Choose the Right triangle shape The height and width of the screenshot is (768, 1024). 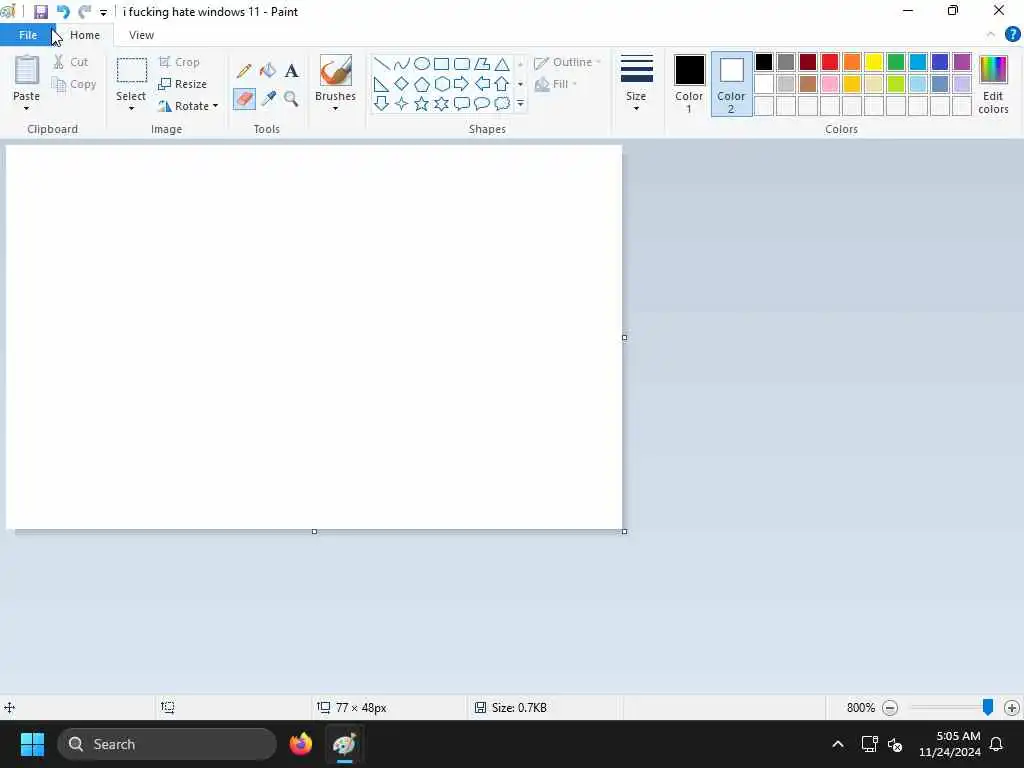tap(381, 84)
